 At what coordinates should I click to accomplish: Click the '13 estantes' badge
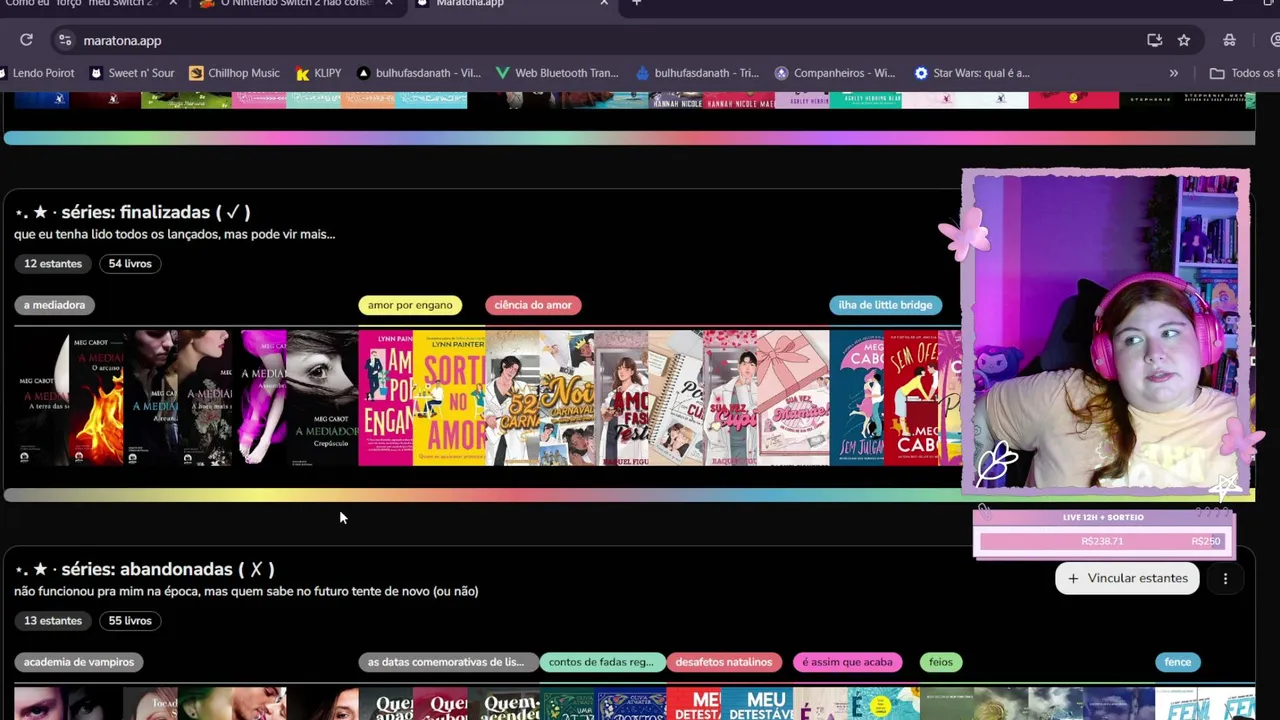click(53, 621)
